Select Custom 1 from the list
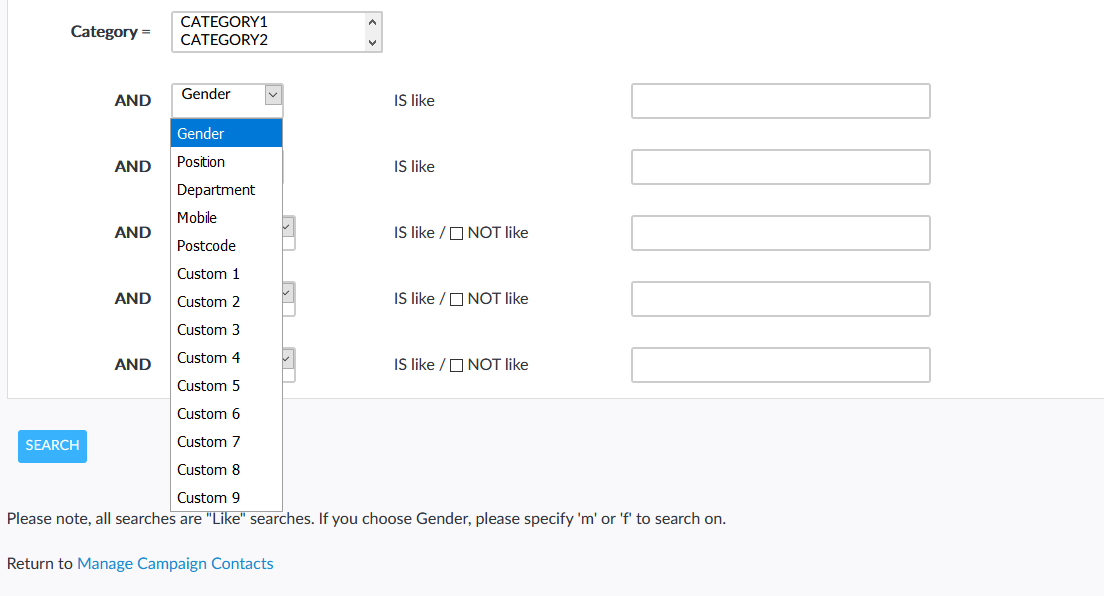 click(208, 274)
